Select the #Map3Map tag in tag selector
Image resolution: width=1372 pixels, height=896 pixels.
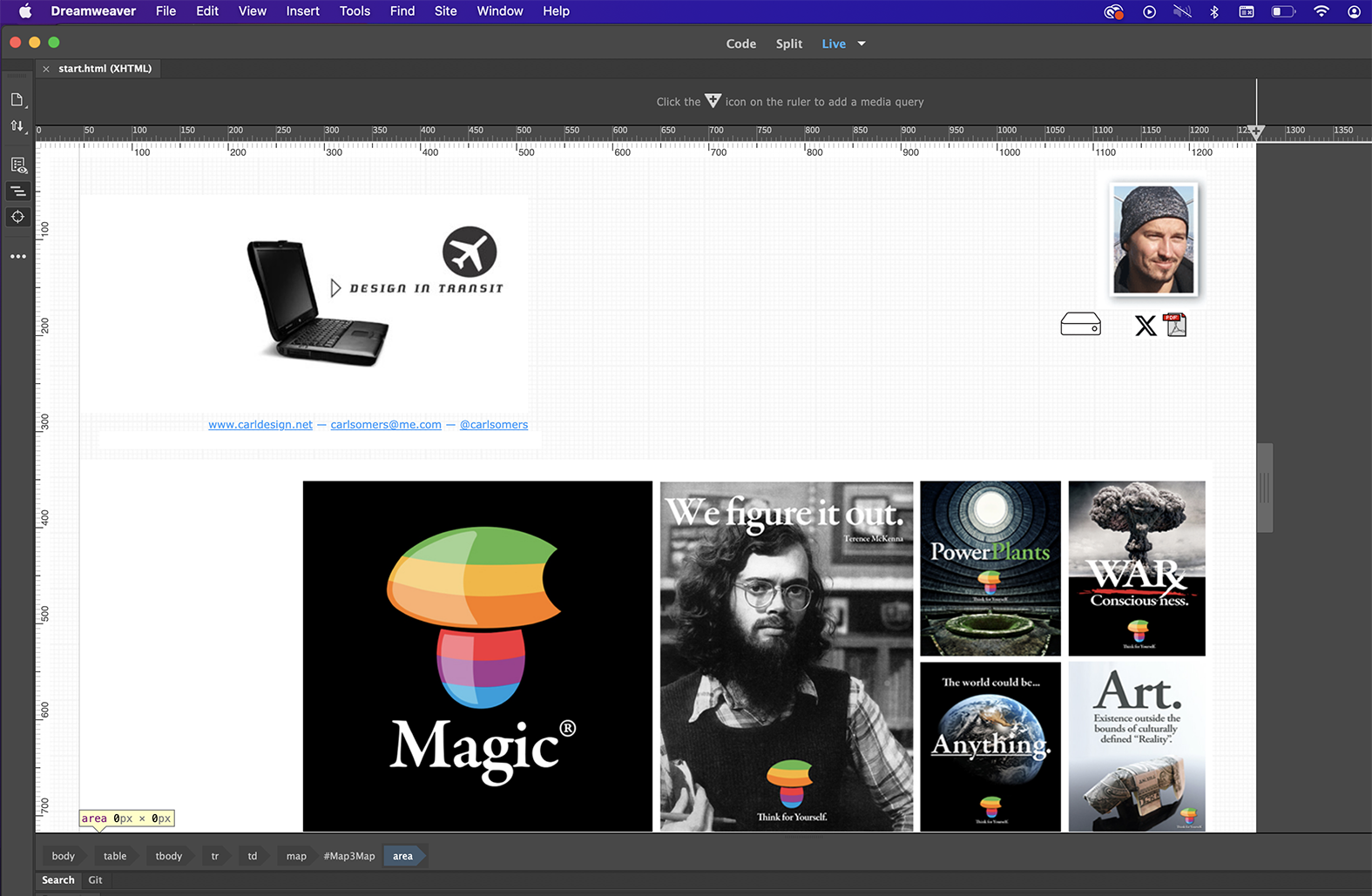coord(348,856)
